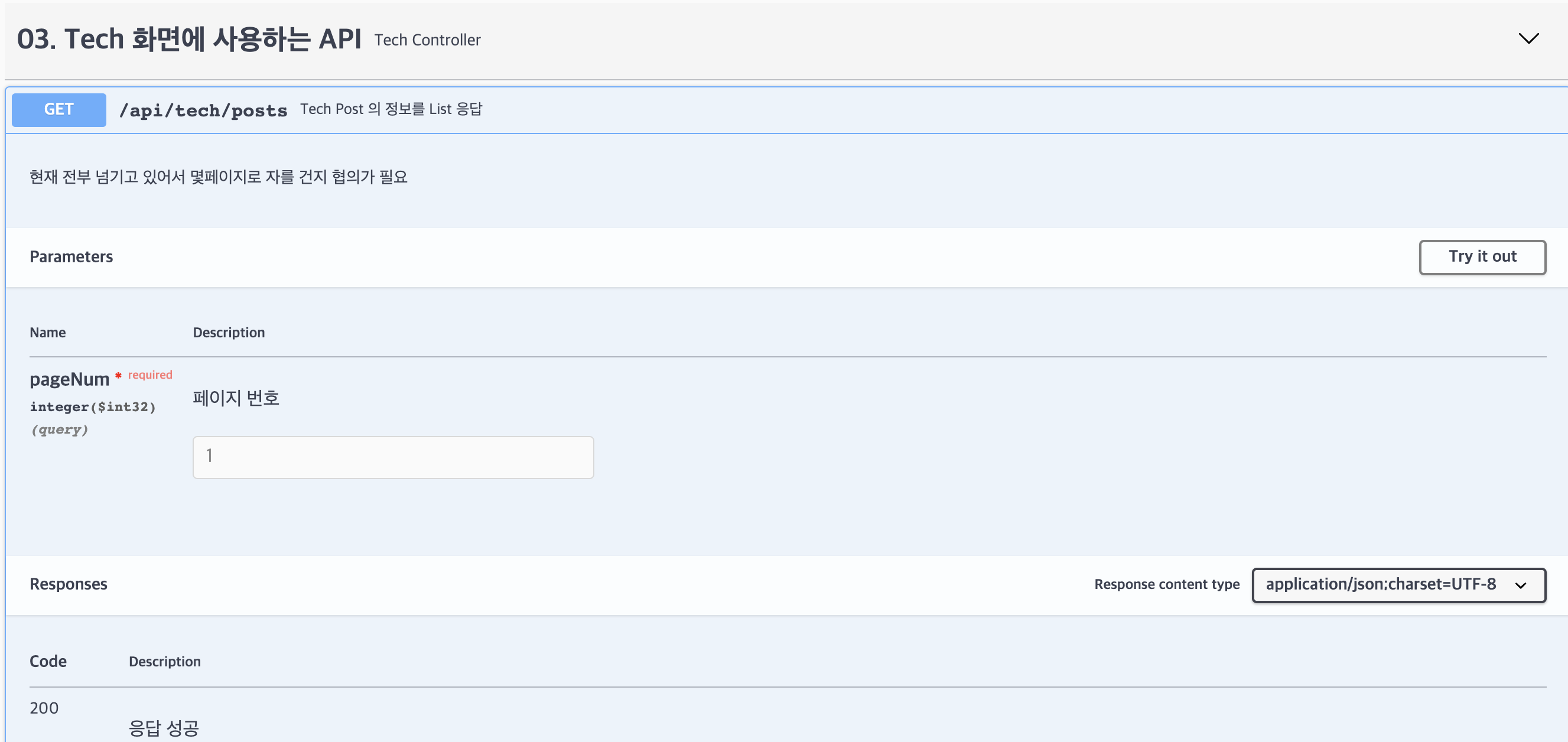Click the 200 response code
Screen dimensions: 1568x742
[x=44, y=708]
